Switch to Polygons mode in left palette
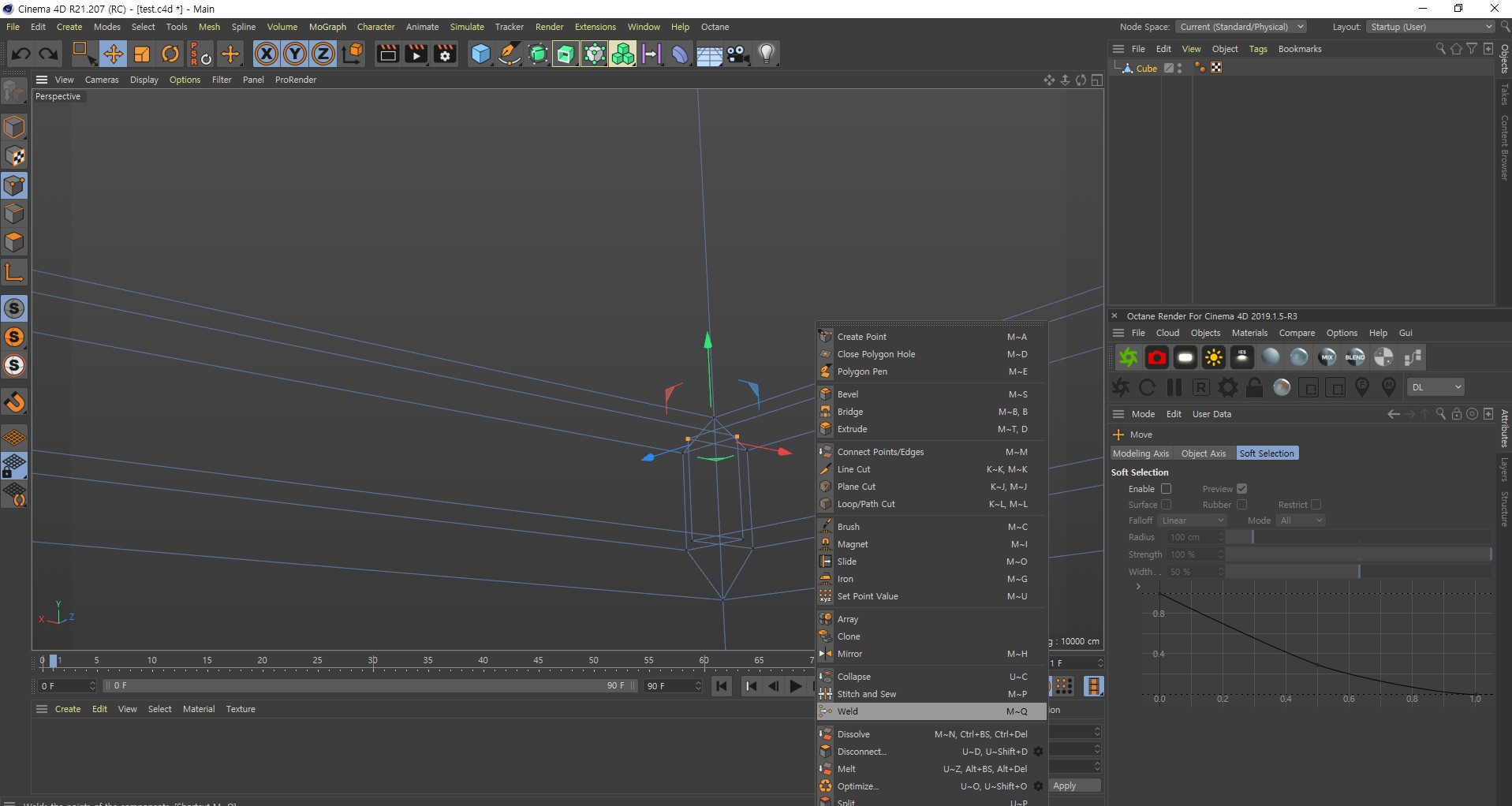 pyautogui.click(x=14, y=242)
